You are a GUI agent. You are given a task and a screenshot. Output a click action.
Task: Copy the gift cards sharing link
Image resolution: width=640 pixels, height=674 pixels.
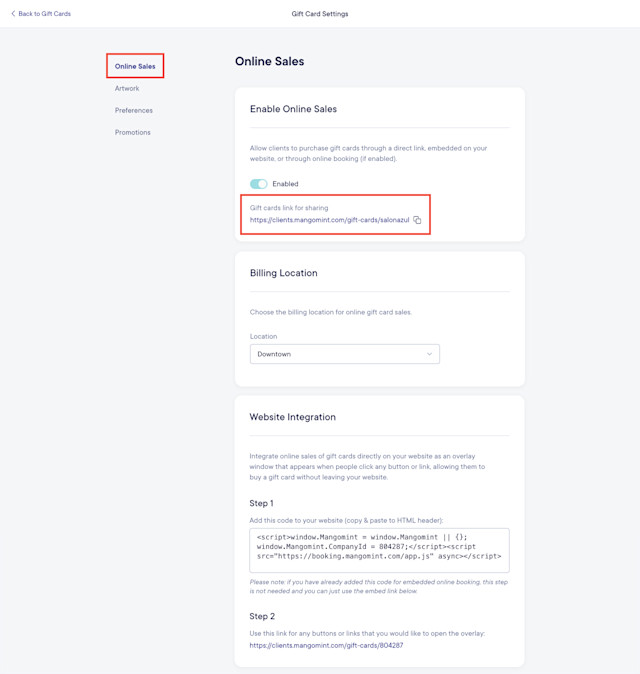click(x=417, y=220)
